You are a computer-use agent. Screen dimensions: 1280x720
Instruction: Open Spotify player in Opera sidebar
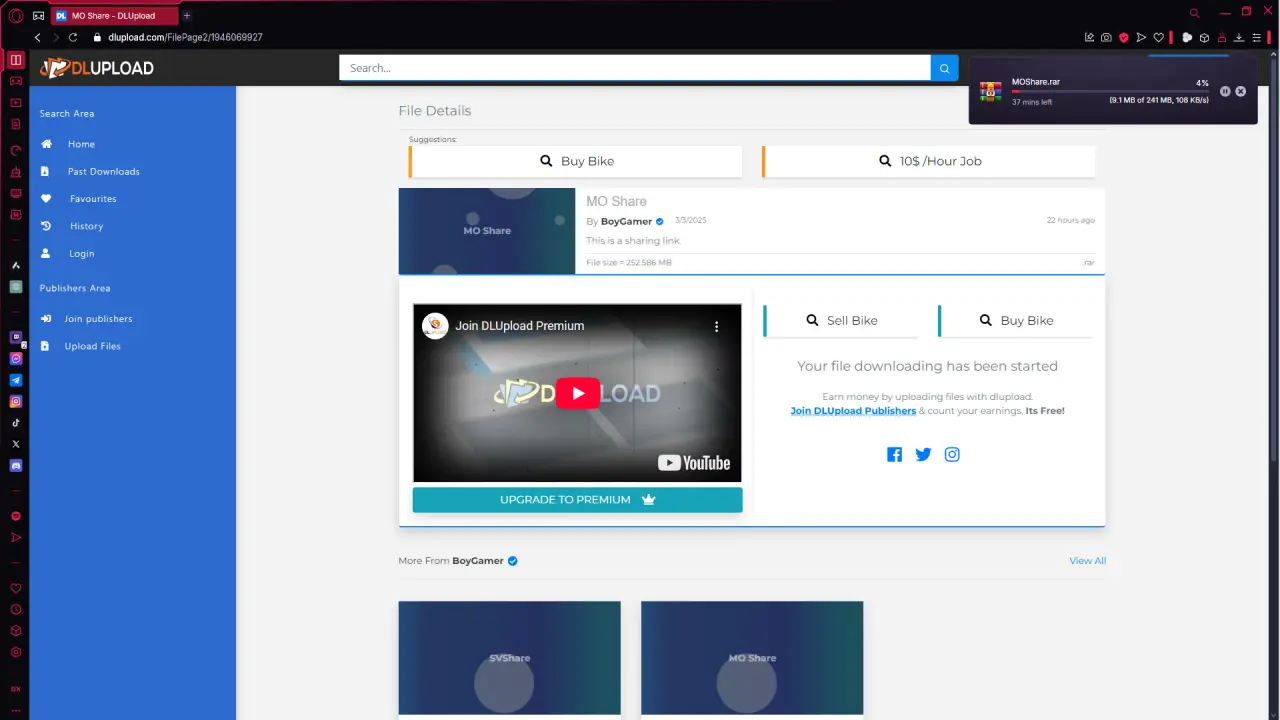click(x=15, y=516)
